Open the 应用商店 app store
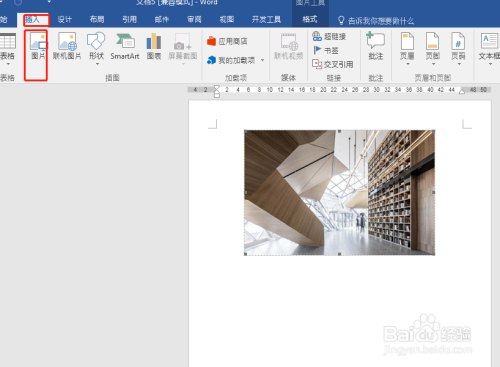Viewport: 500px width, 367px height. 227,41
